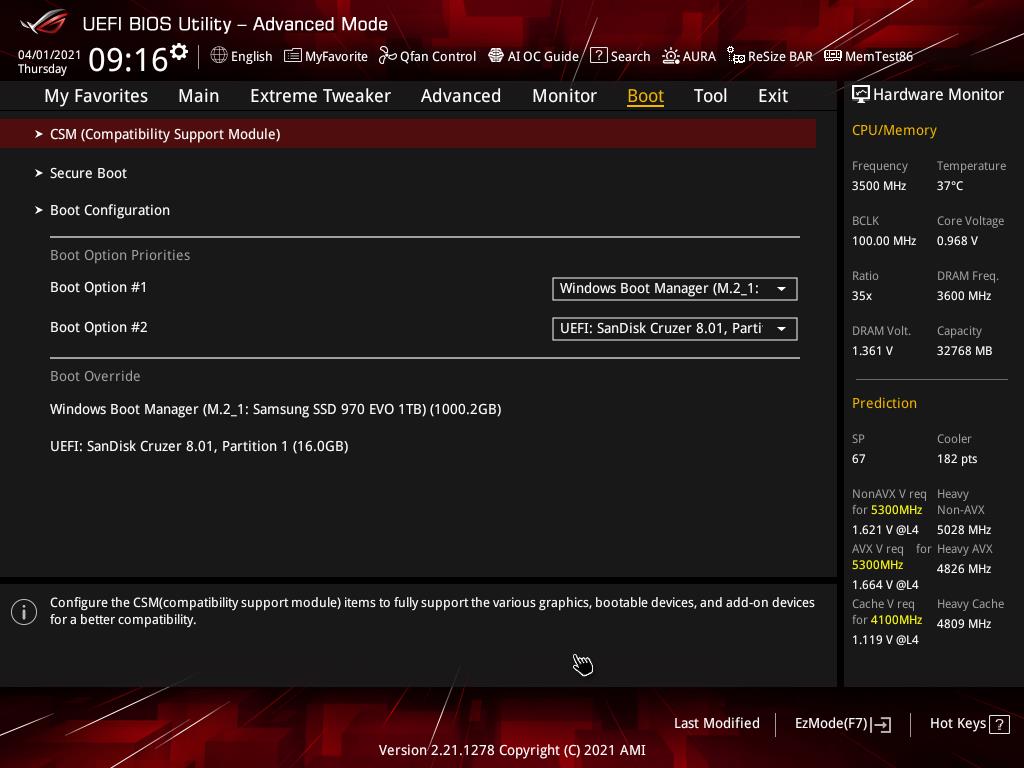Expand the CSM (Compatibility Support Module) submenu
1024x768 pixels.
[165, 134]
